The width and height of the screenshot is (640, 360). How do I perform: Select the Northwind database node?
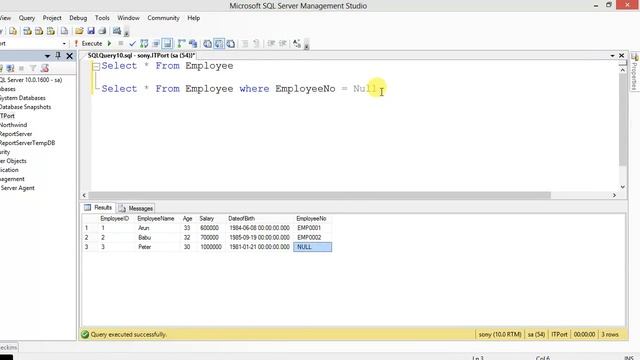click(13, 125)
